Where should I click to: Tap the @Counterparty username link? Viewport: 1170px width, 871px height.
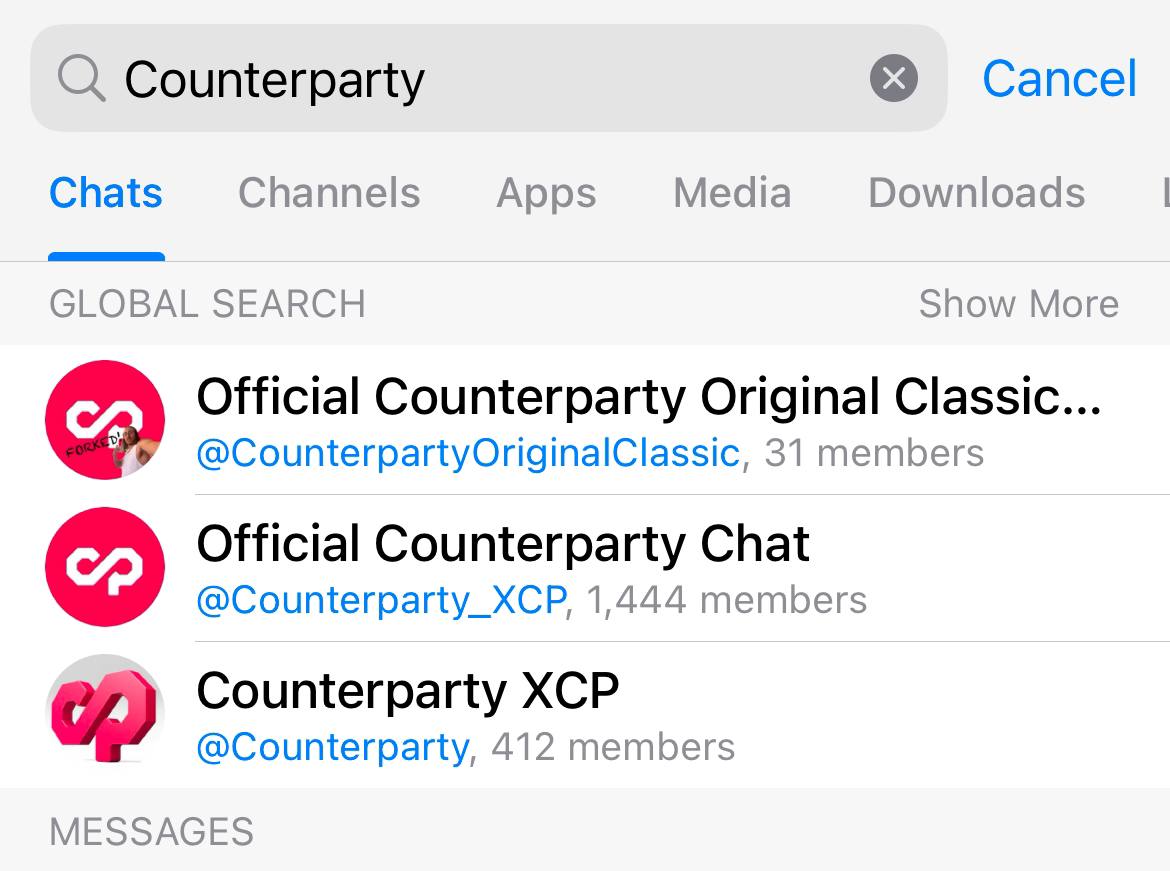tap(333, 747)
